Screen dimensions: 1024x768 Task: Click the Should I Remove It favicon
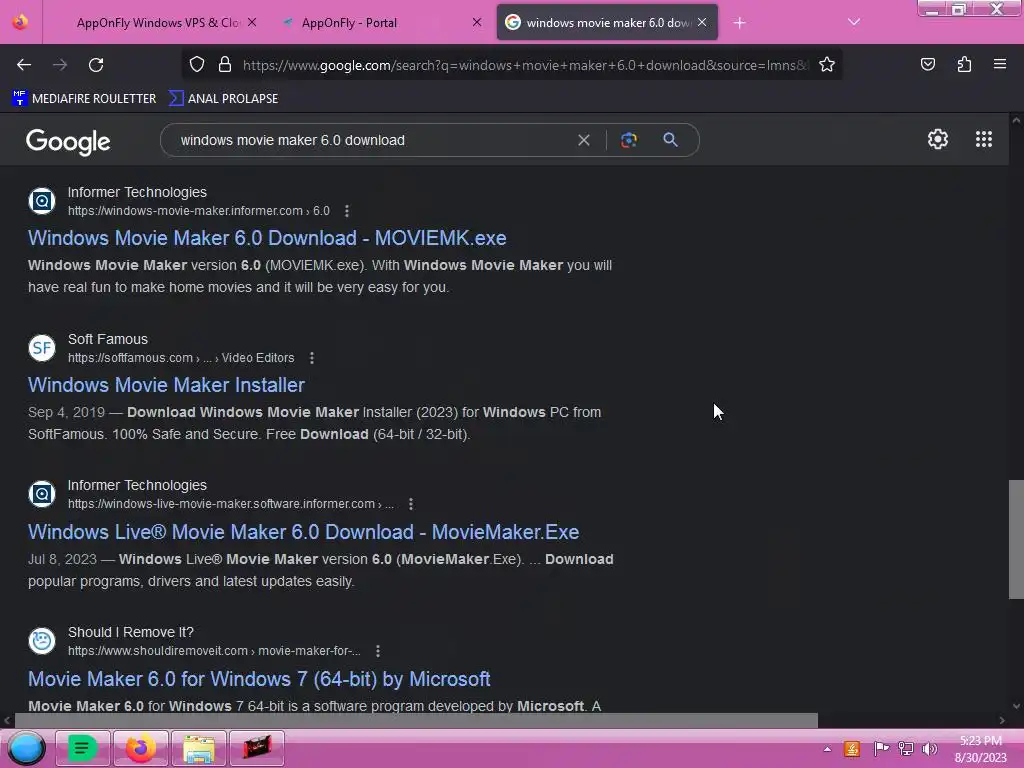point(42,641)
